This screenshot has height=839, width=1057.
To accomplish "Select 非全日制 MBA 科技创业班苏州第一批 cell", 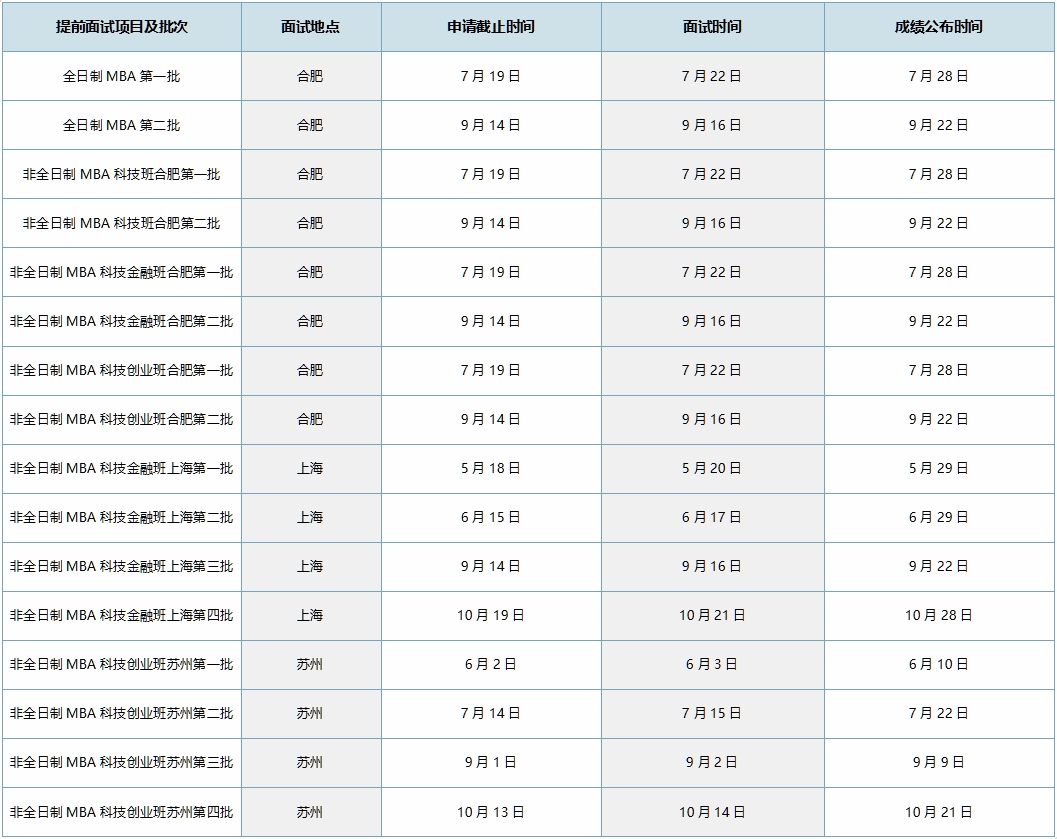I will click(121, 664).
